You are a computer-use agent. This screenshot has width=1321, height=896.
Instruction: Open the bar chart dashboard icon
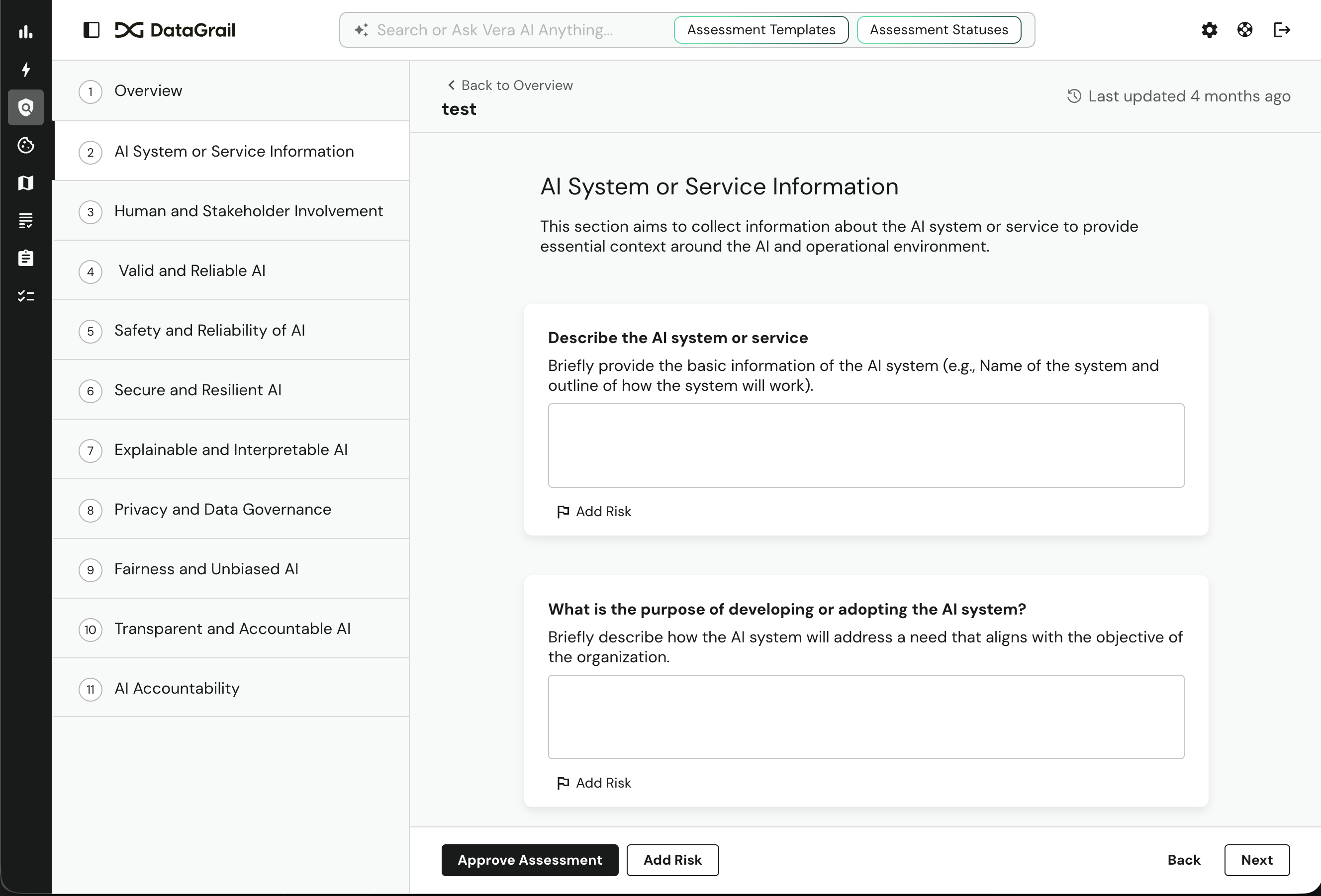(x=25, y=32)
